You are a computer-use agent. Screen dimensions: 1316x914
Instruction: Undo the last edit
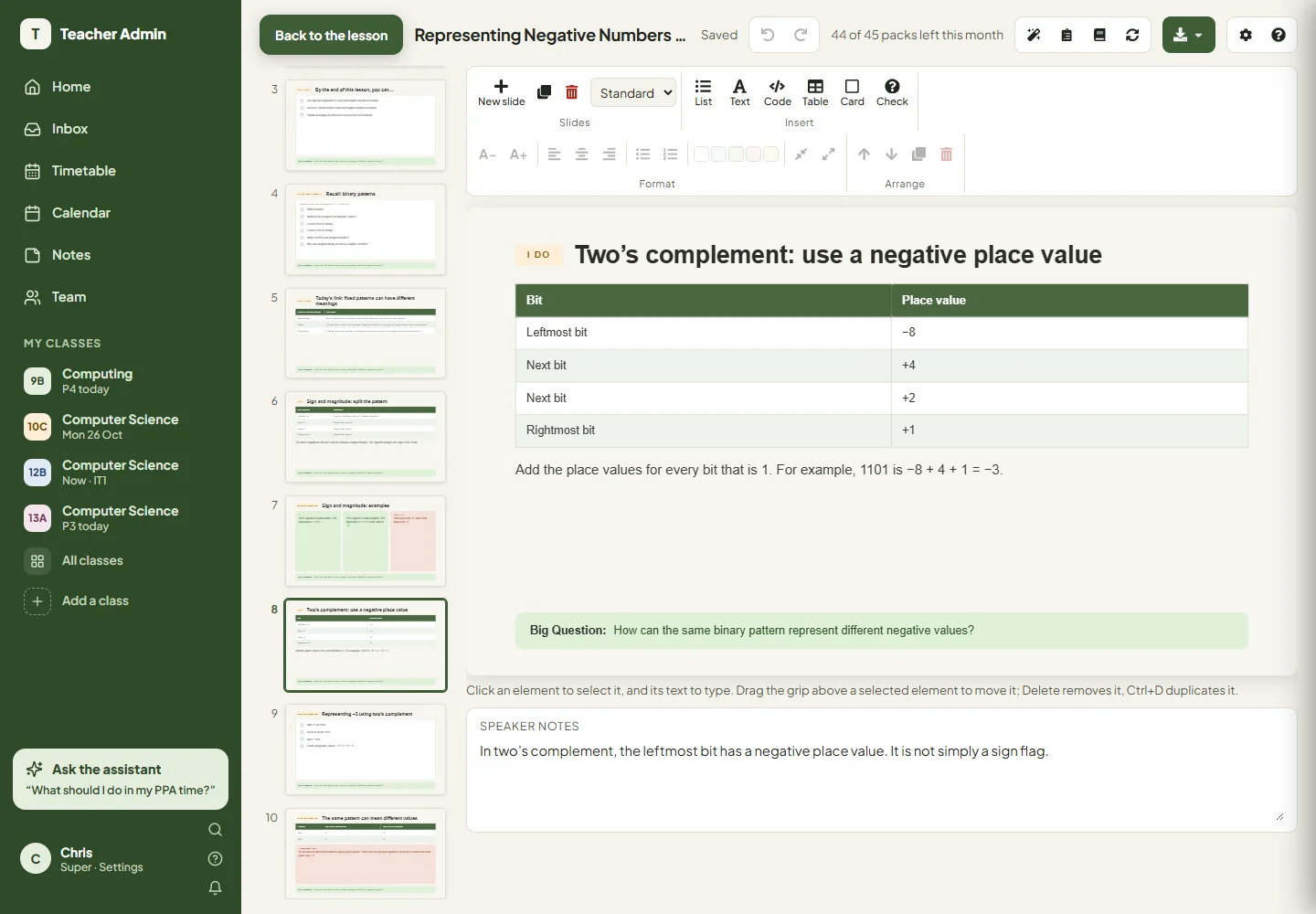(768, 35)
